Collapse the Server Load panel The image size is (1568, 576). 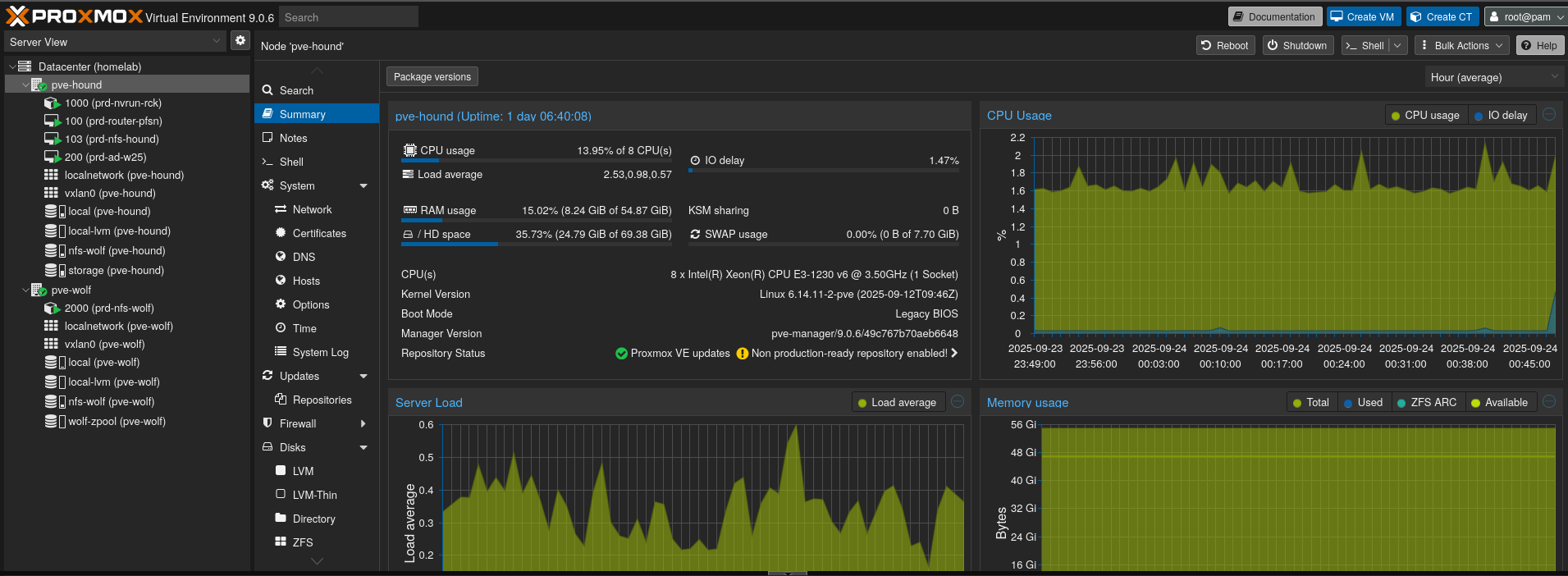pos(958,402)
